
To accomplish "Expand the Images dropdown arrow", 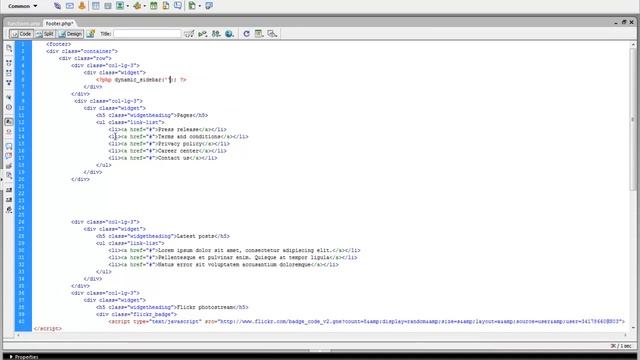I will pyautogui.click(x=128, y=6).
